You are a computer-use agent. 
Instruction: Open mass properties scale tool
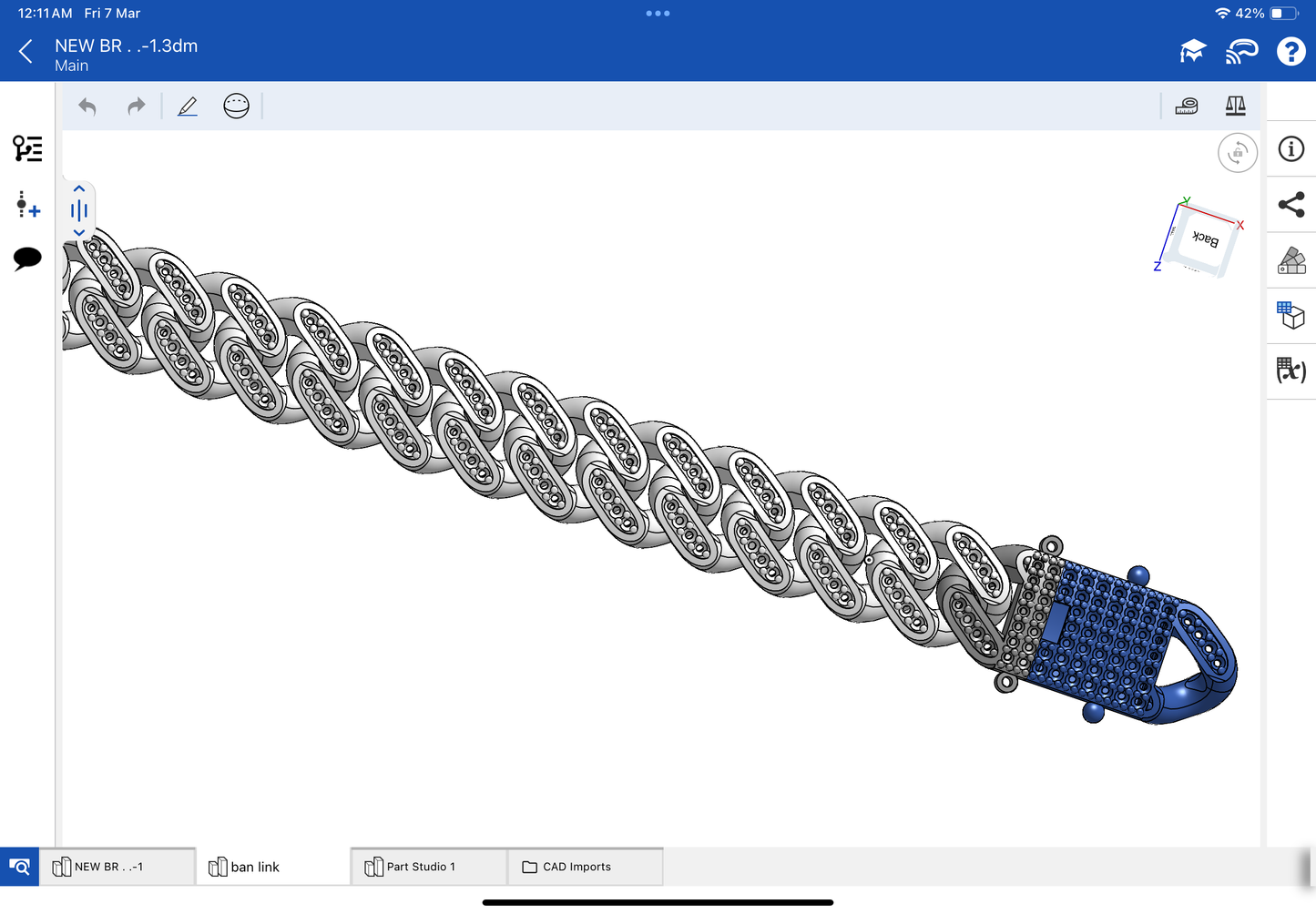coord(1235,107)
